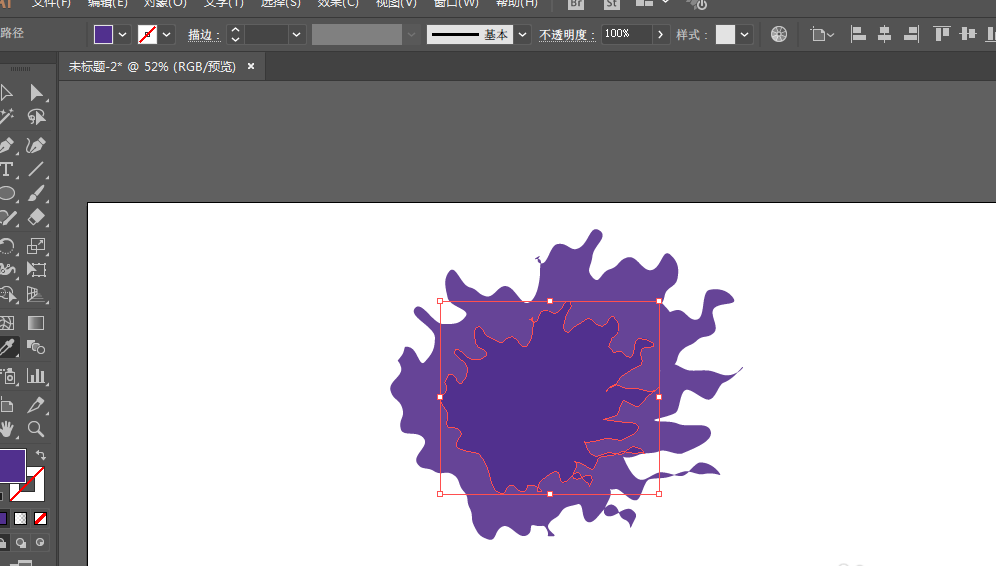Switch to Draw Behind mode
The image size is (996, 566).
(x=21, y=542)
